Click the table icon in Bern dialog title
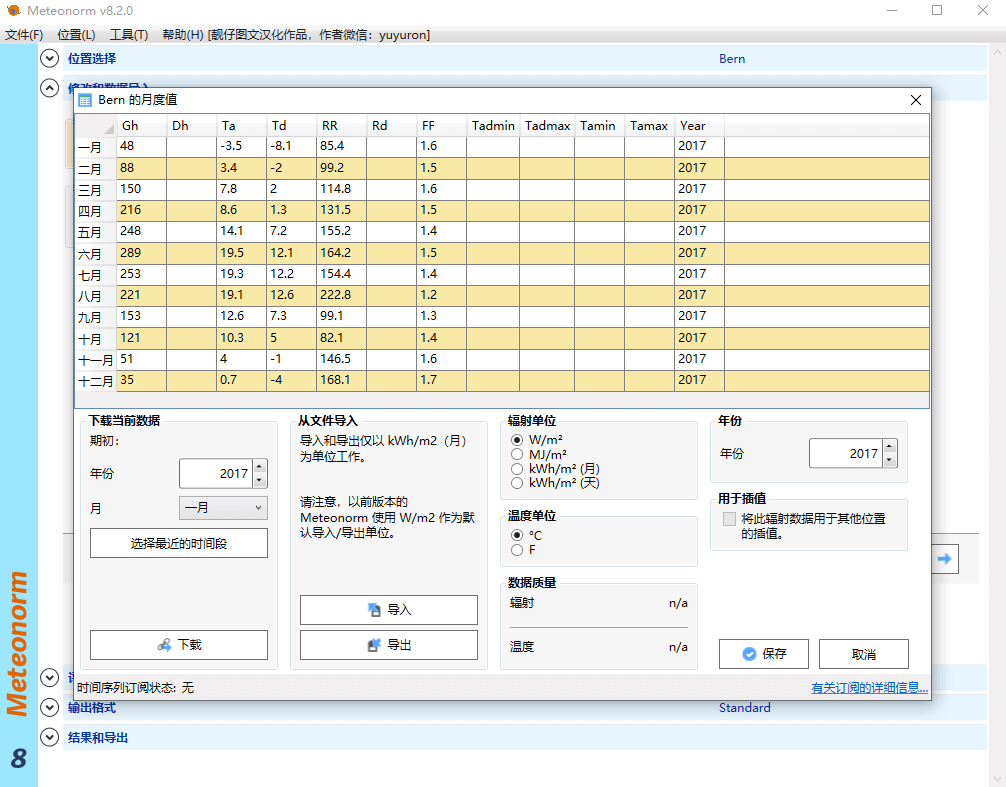1006x787 pixels. (85, 100)
